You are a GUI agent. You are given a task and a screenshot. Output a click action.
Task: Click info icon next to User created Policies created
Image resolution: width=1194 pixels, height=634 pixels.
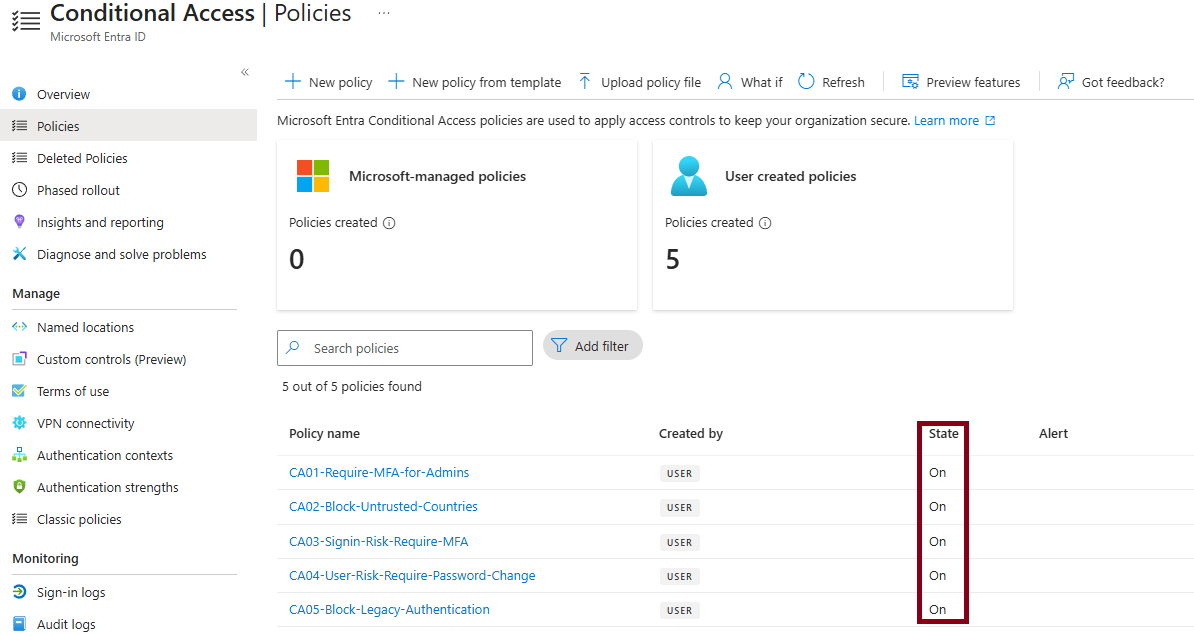[765, 223]
